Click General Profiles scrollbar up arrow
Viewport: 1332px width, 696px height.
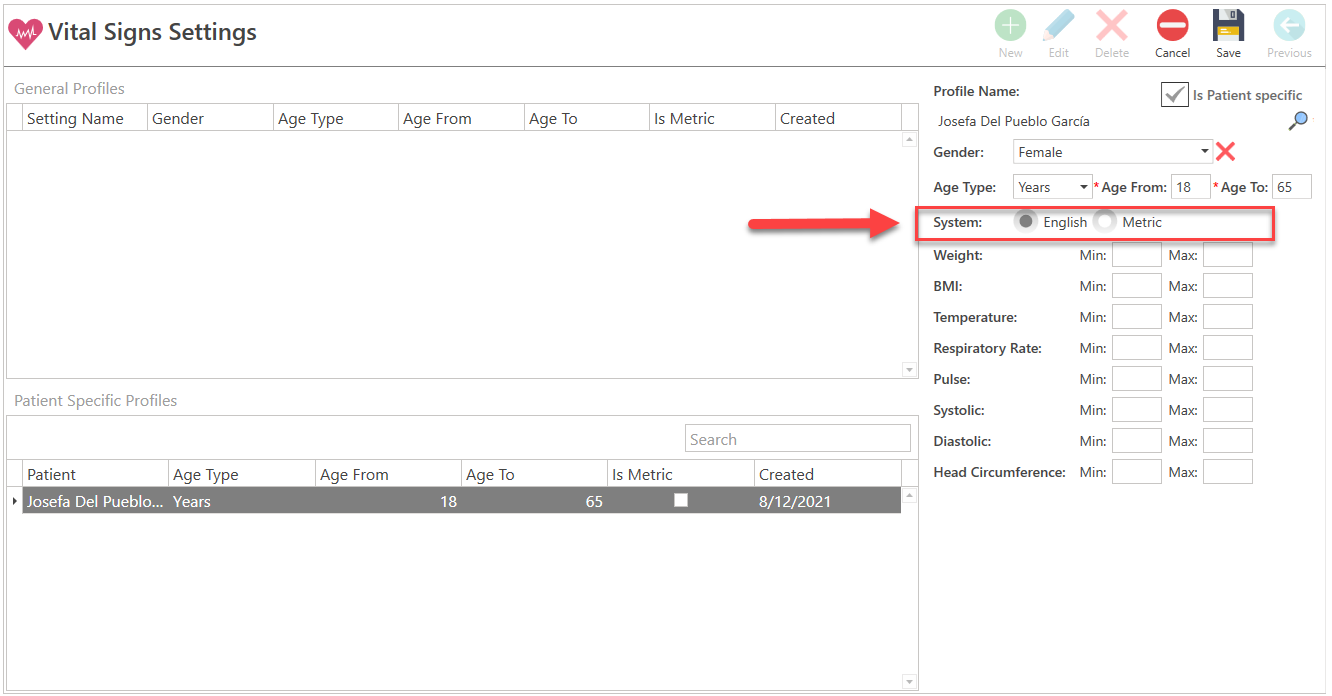[909, 140]
